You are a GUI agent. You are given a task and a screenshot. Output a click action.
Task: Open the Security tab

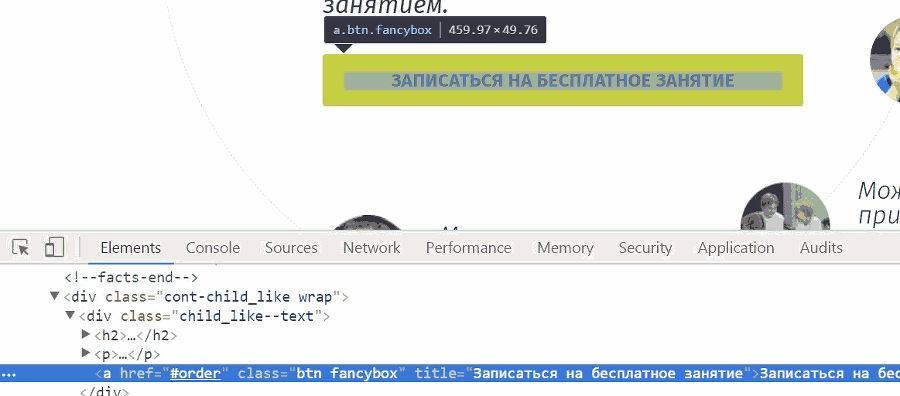[645, 248]
